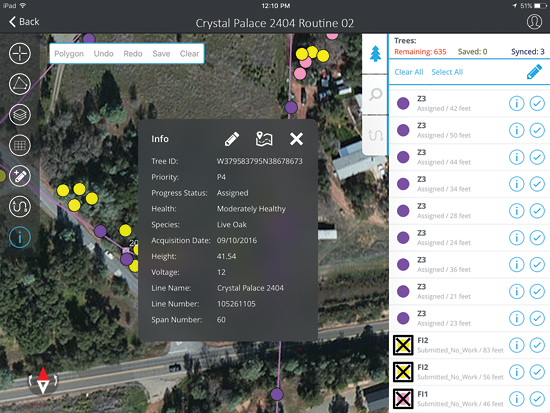Click the pencil edit icon in Info popup
This screenshot has width=550, height=413.
pyautogui.click(x=232, y=139)
